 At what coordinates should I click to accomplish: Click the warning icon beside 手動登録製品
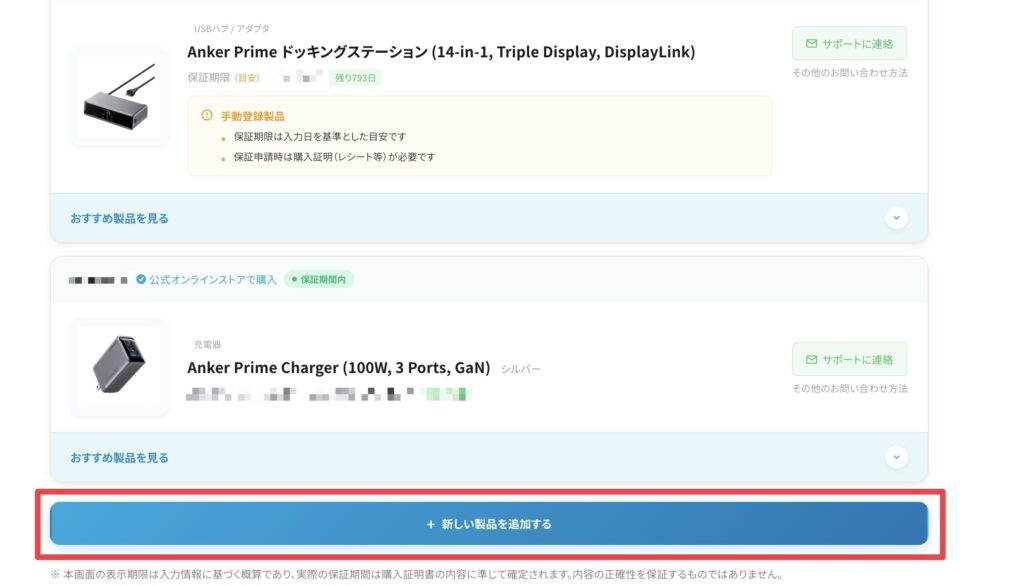207,116
